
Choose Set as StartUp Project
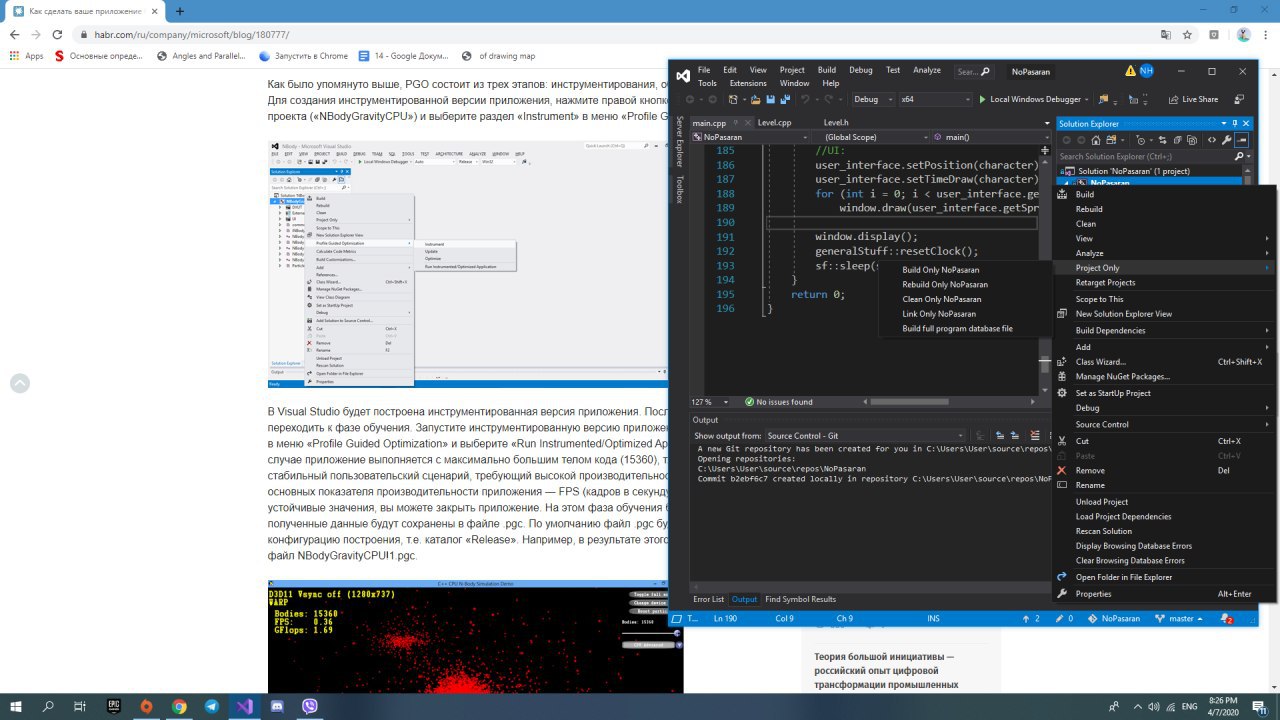pyautogui.click(x=1113, y=393)
